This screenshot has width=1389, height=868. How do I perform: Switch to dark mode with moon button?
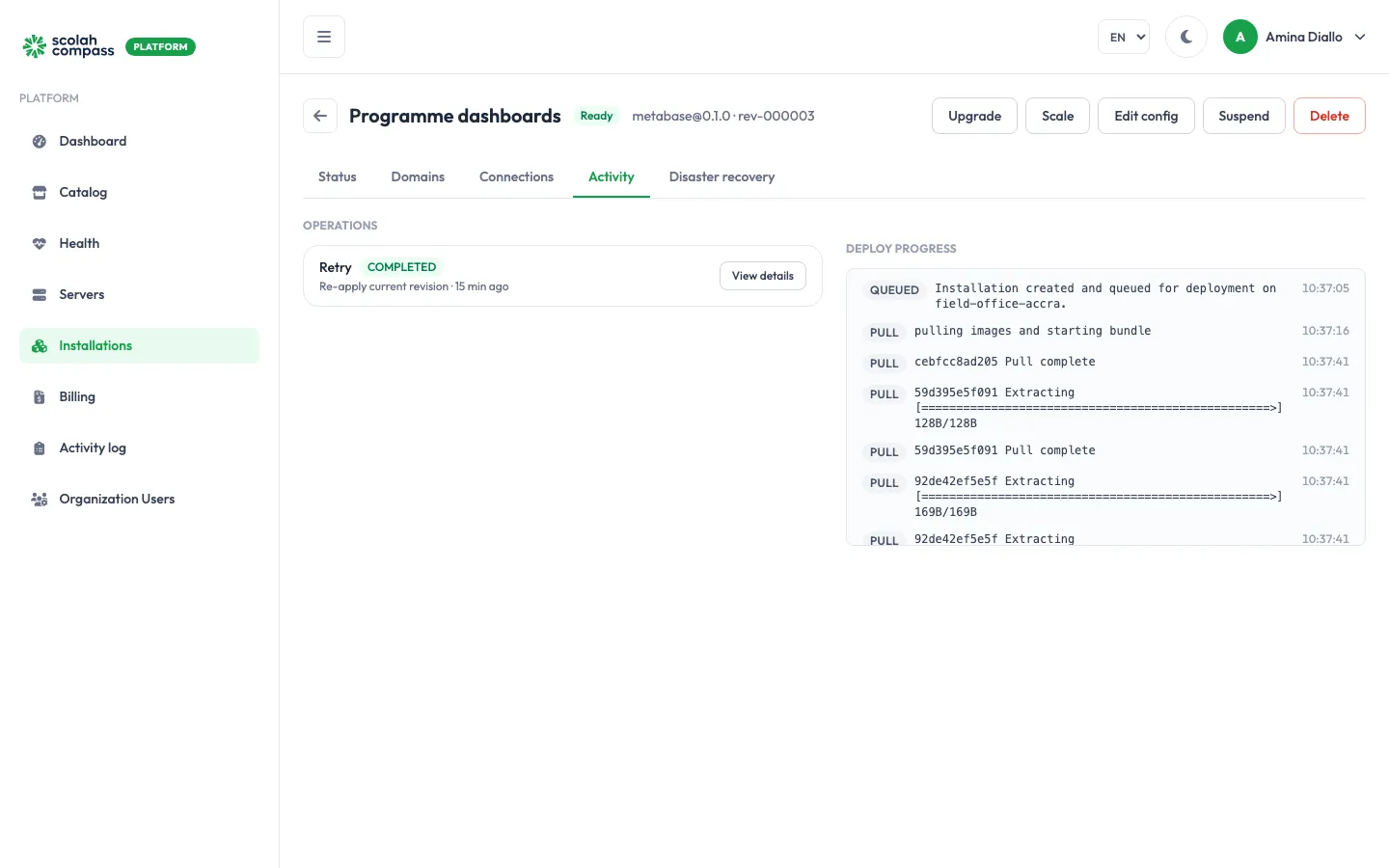point(1186,37)
